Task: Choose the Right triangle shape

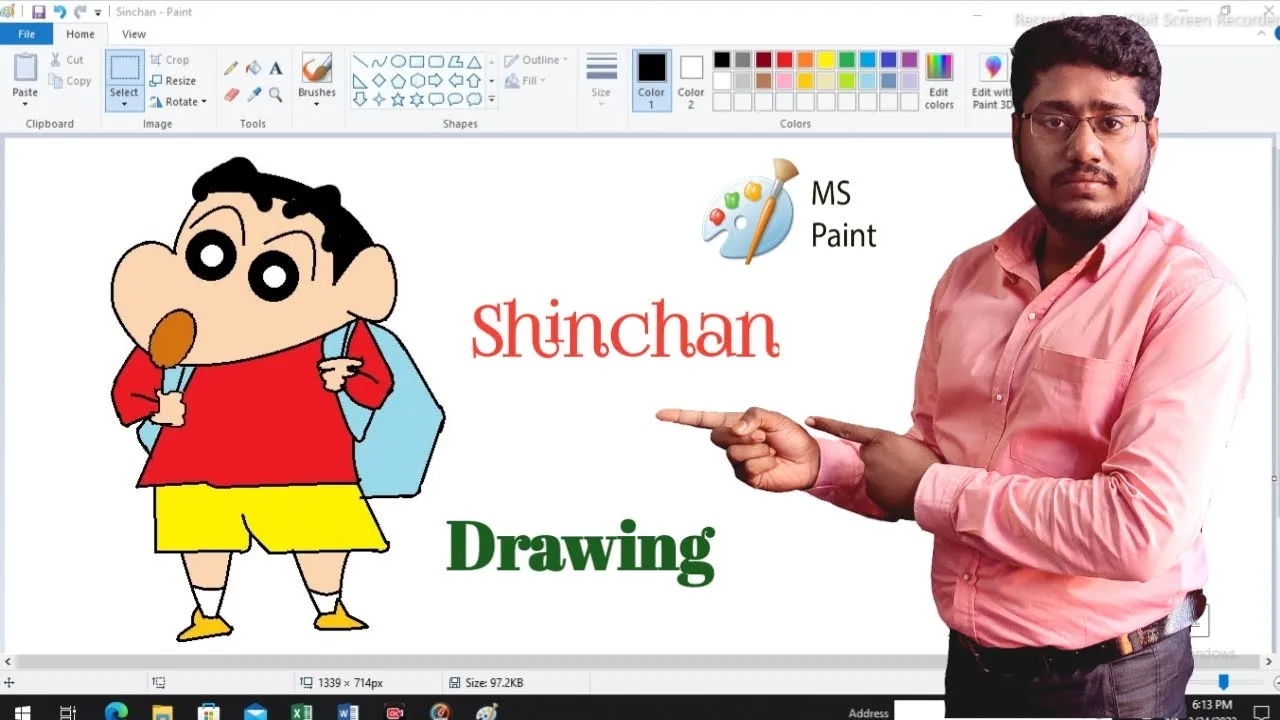Action: pyautogui.click(x=360, y=80)
